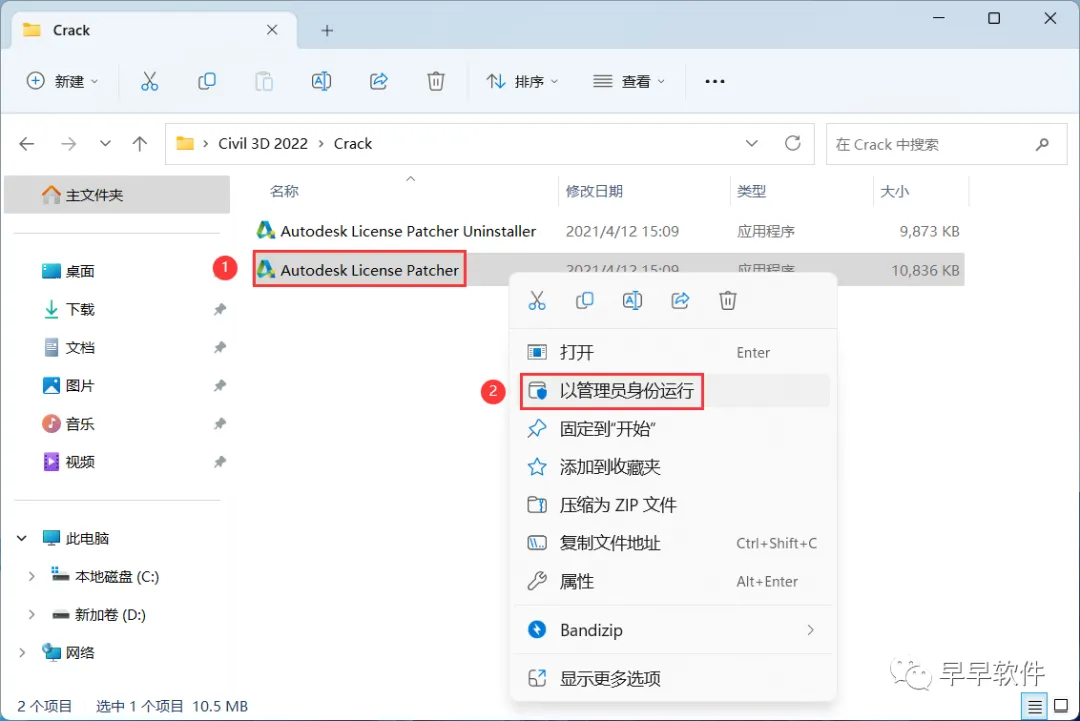Open the 新建 dropdown

[63, 81]
